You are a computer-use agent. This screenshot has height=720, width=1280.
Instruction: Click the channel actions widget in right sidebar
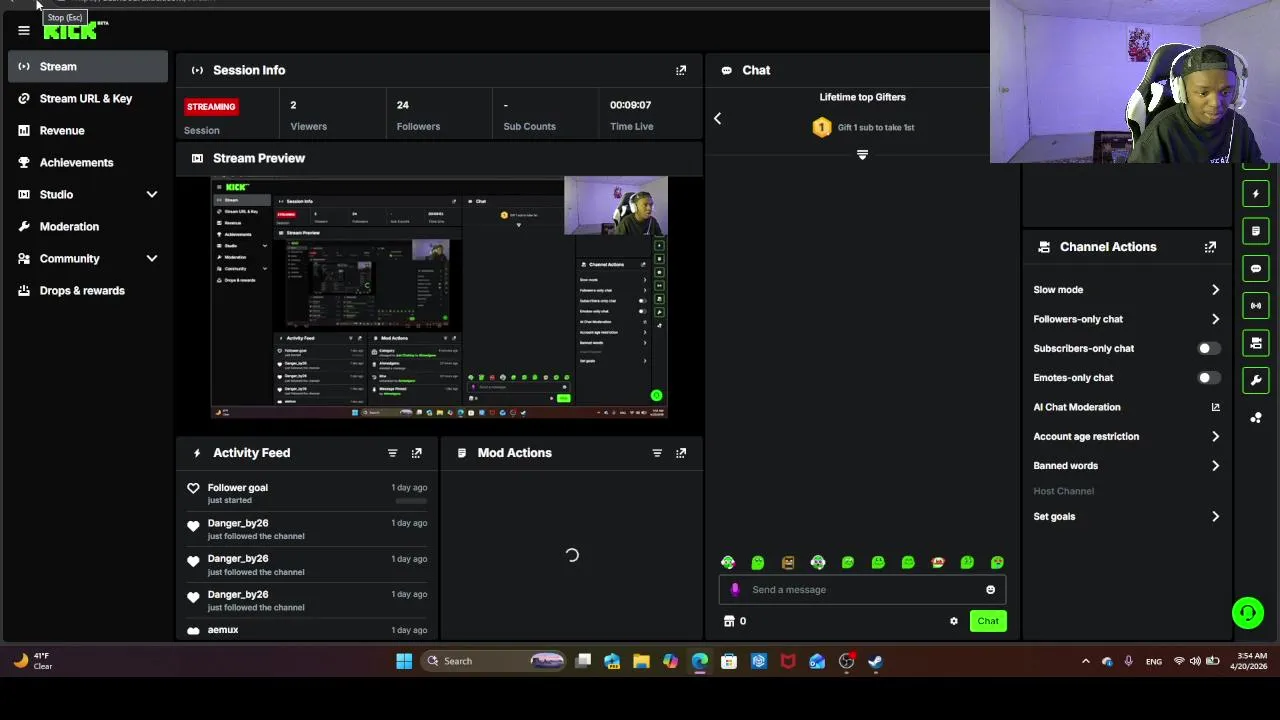pos(1256,343)
